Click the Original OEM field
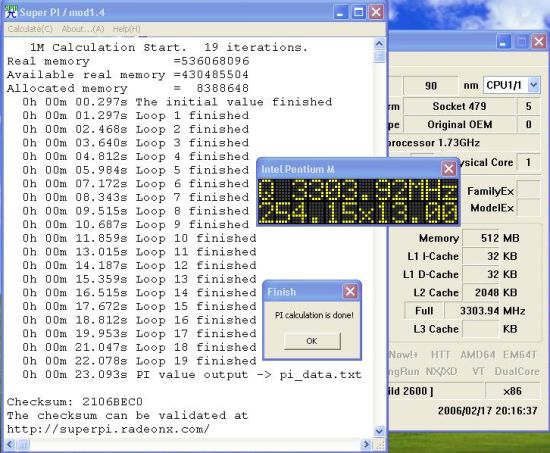Image resolution: width=550 pixels, height=453 pixels. [x=460, y=125]
